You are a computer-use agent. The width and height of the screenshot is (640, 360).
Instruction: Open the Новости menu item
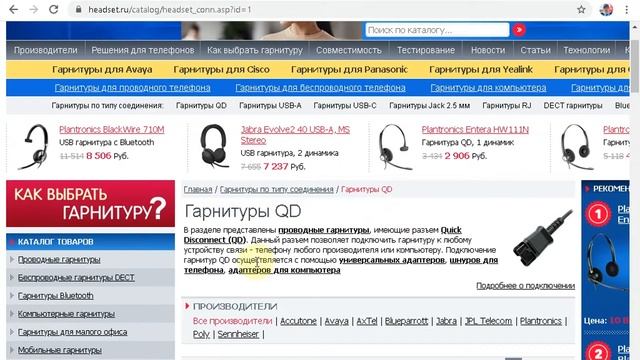click(x=488, y=50)
